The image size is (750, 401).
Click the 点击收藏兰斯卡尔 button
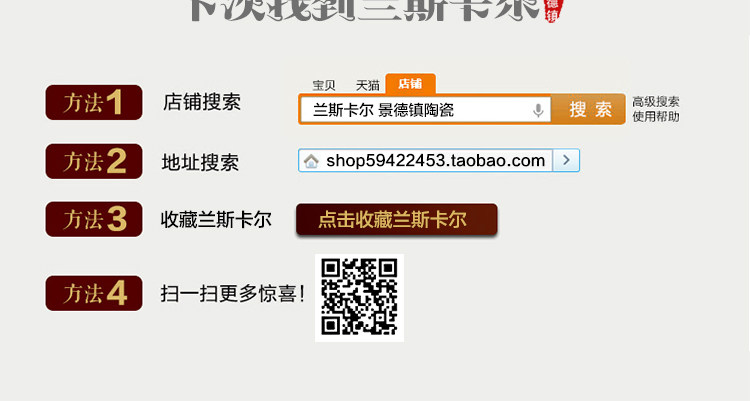pos(397,220)
